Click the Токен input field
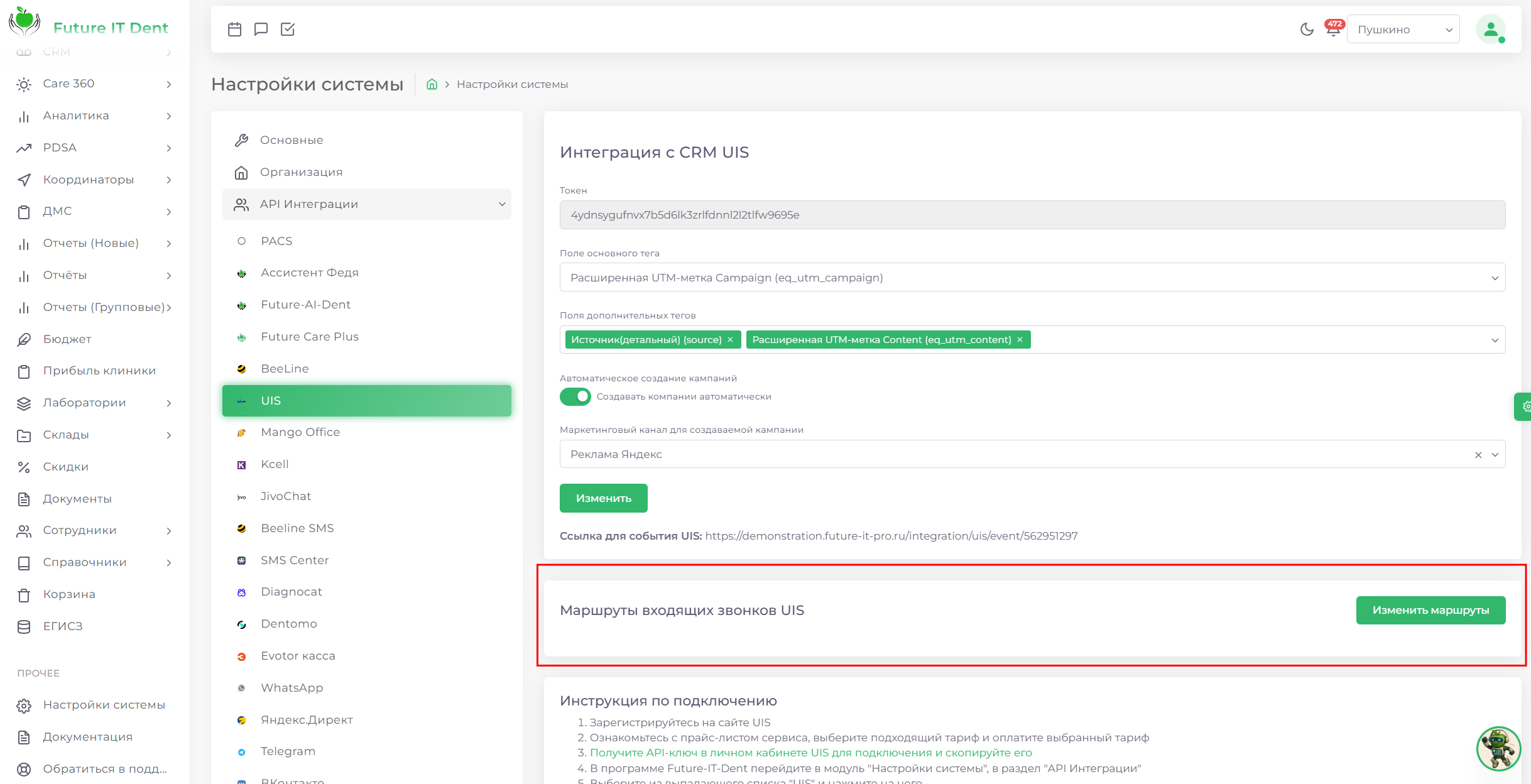Screen dimensions: 1531x784 point(1032,215)
